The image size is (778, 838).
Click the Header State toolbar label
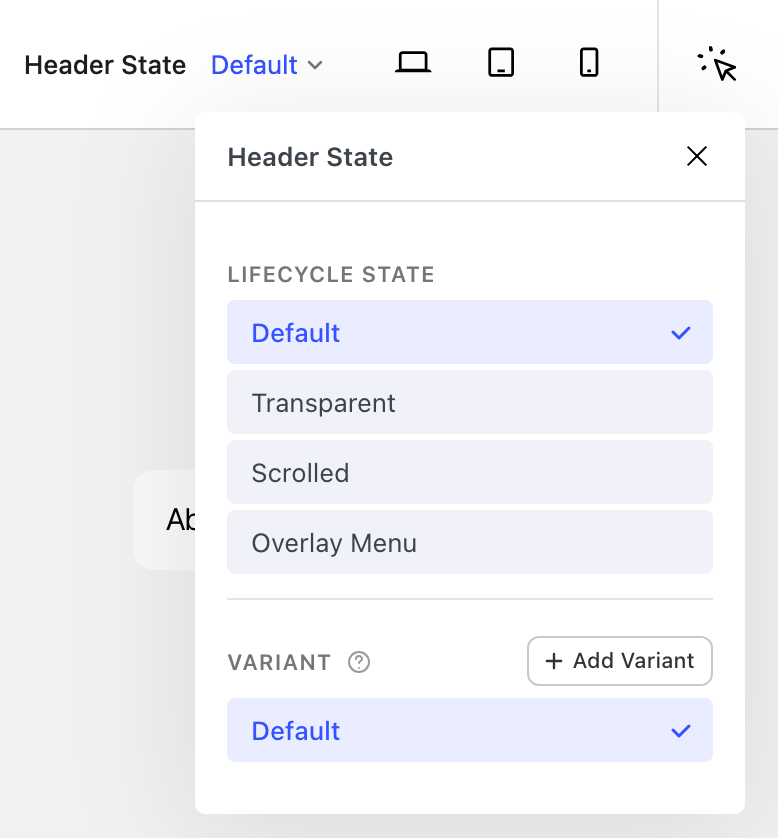[105, 65]
